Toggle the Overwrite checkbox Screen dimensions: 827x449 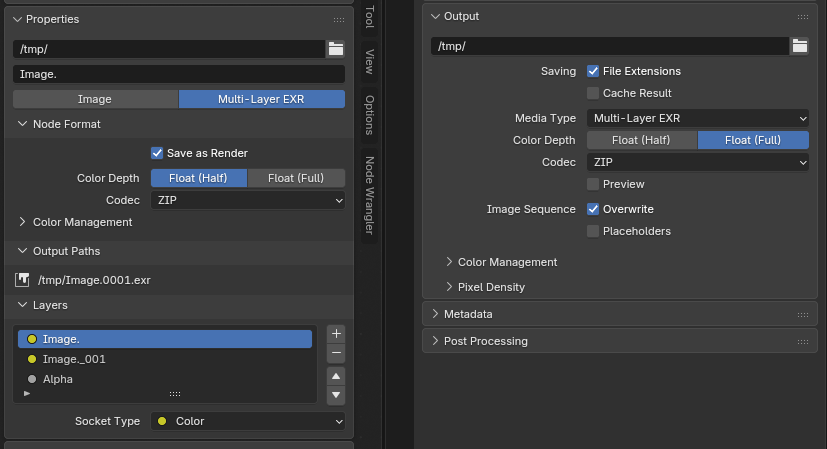coord(593,209)
